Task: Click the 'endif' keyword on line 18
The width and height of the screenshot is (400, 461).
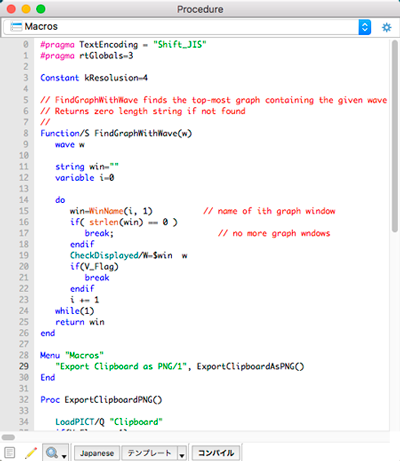Action: tap(82, 244)
